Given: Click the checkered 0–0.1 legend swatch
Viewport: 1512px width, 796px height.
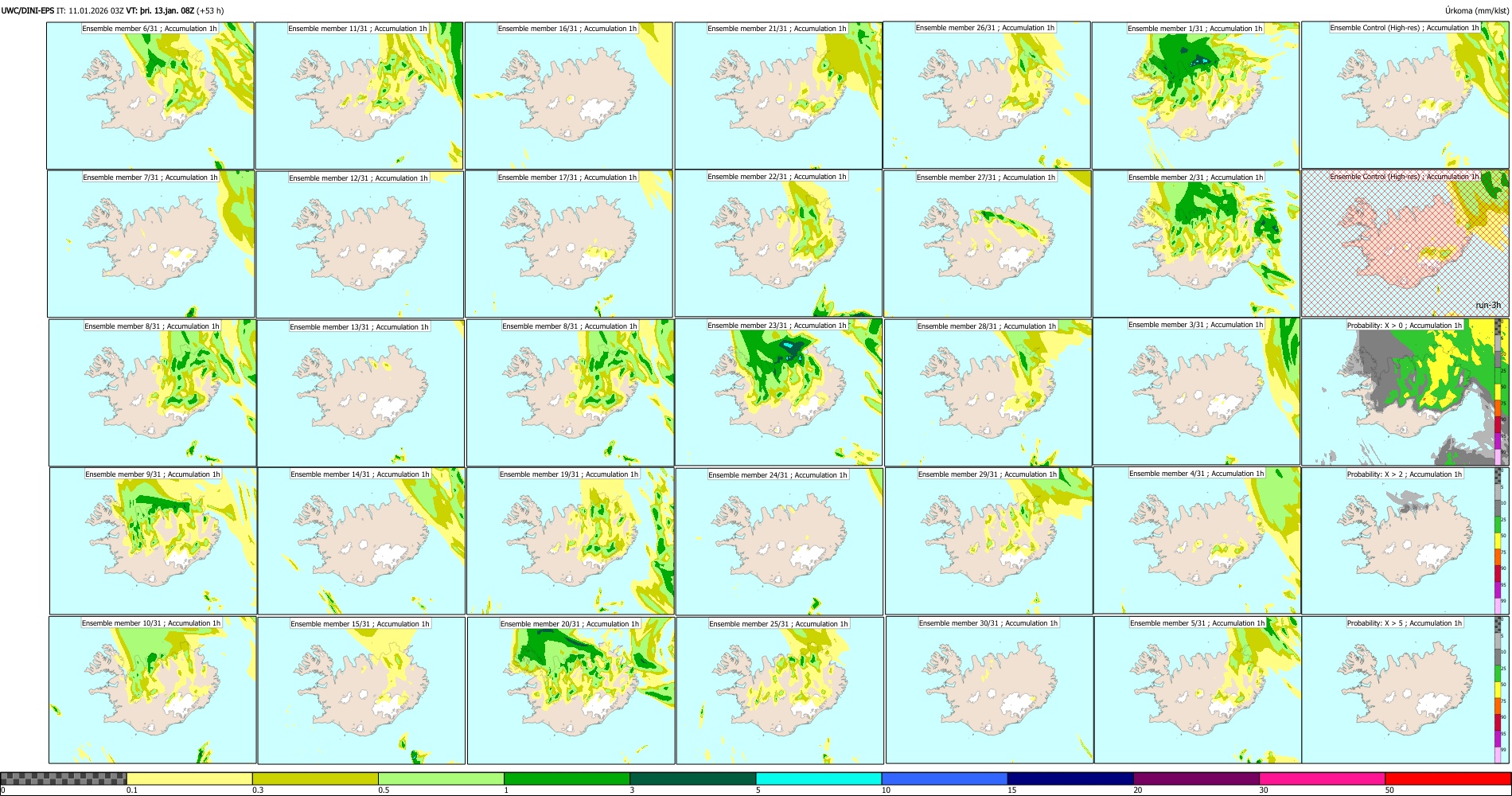Looking at the screenshot, I should click(x=64, y=778).
